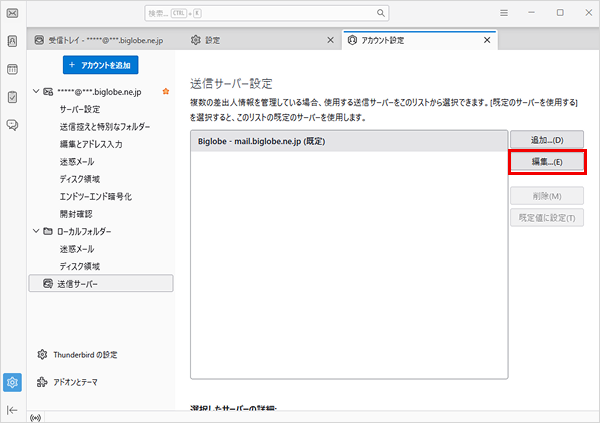This screenshot has height=423, width=600.
Task: Open the Calendar sidebar icon
Action: coord(12,69)
